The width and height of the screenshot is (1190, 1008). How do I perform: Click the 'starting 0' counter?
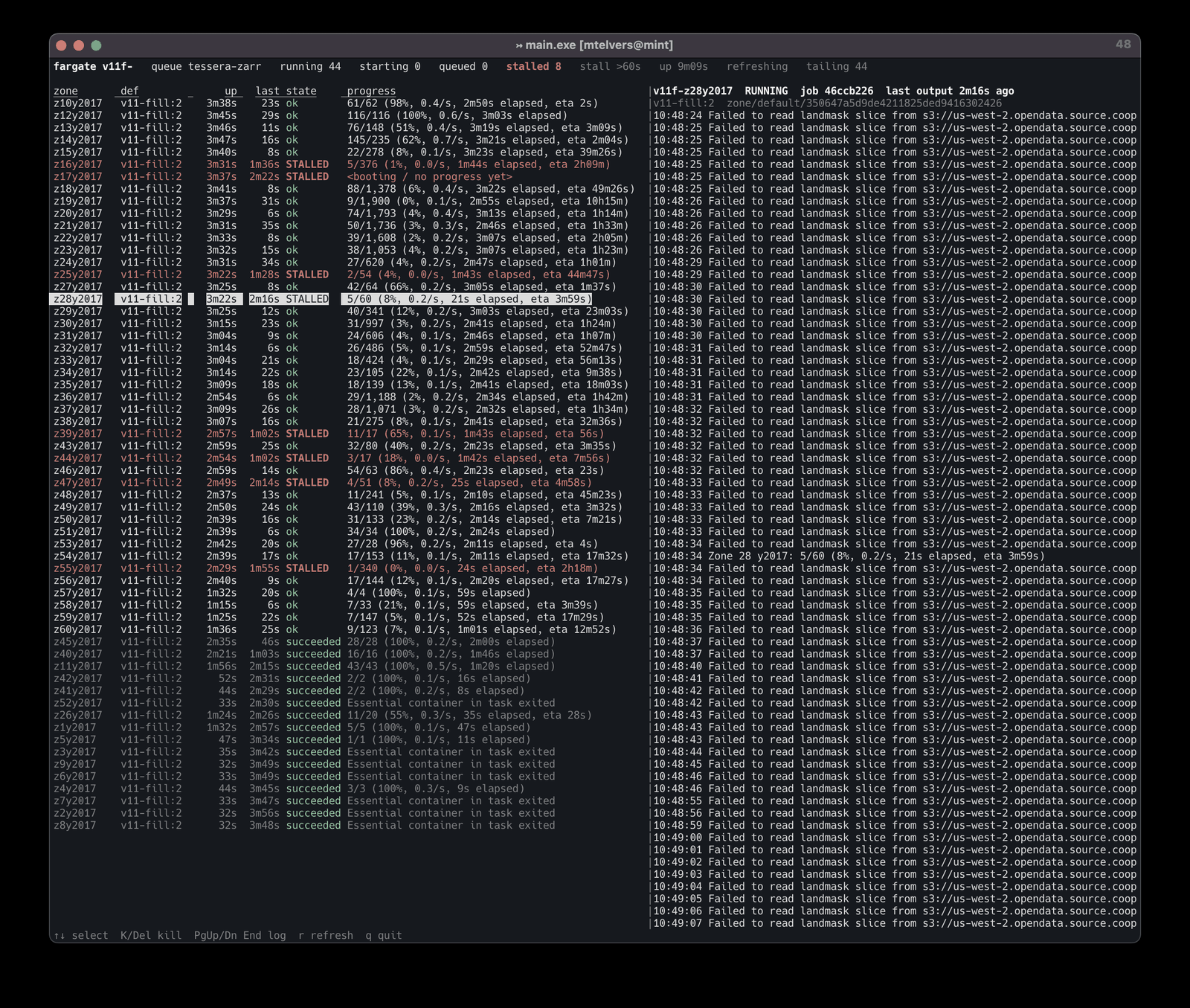coord(390,66)
